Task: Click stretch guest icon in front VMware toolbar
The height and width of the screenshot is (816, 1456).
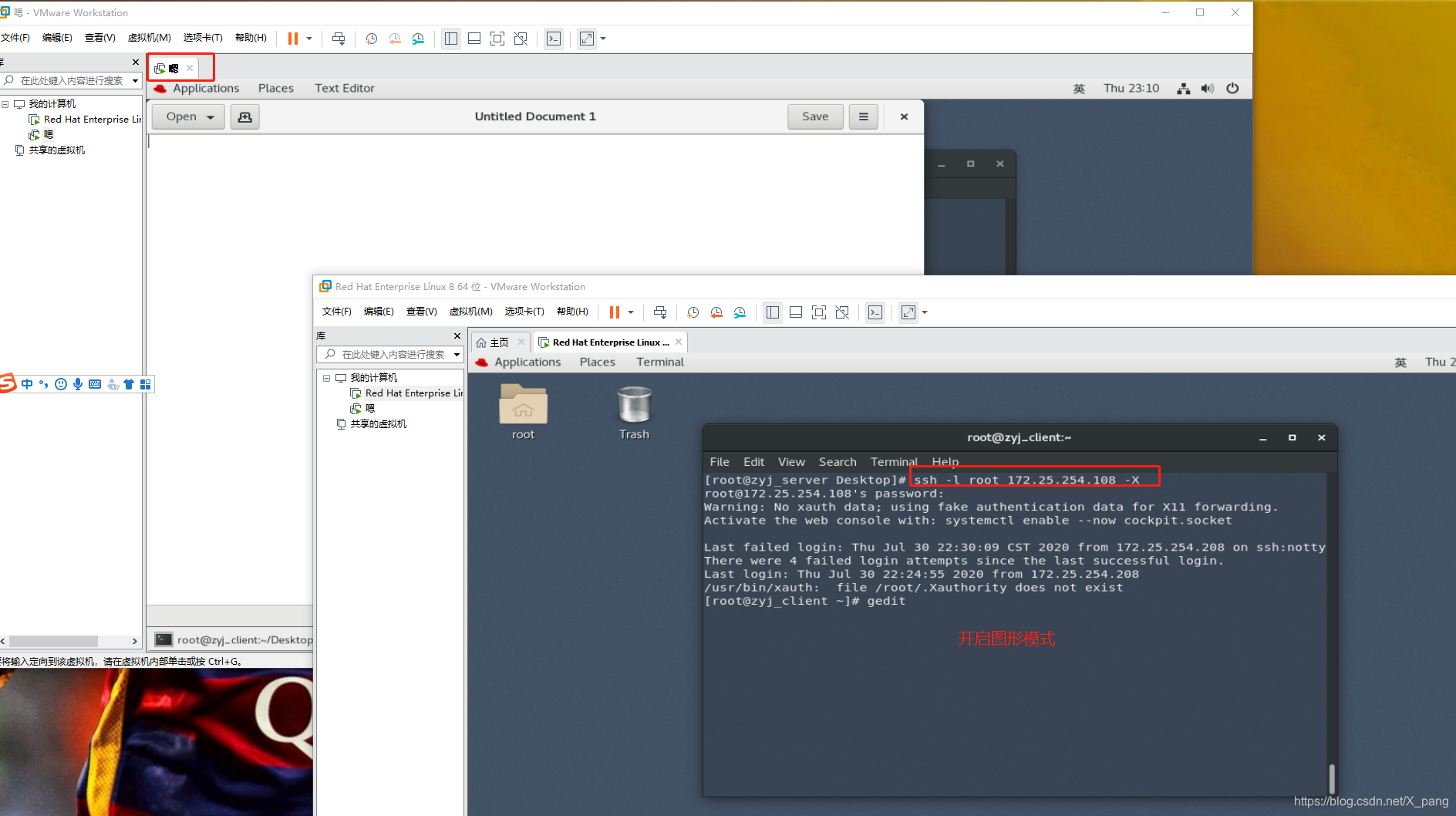Action: click(908, 312)
